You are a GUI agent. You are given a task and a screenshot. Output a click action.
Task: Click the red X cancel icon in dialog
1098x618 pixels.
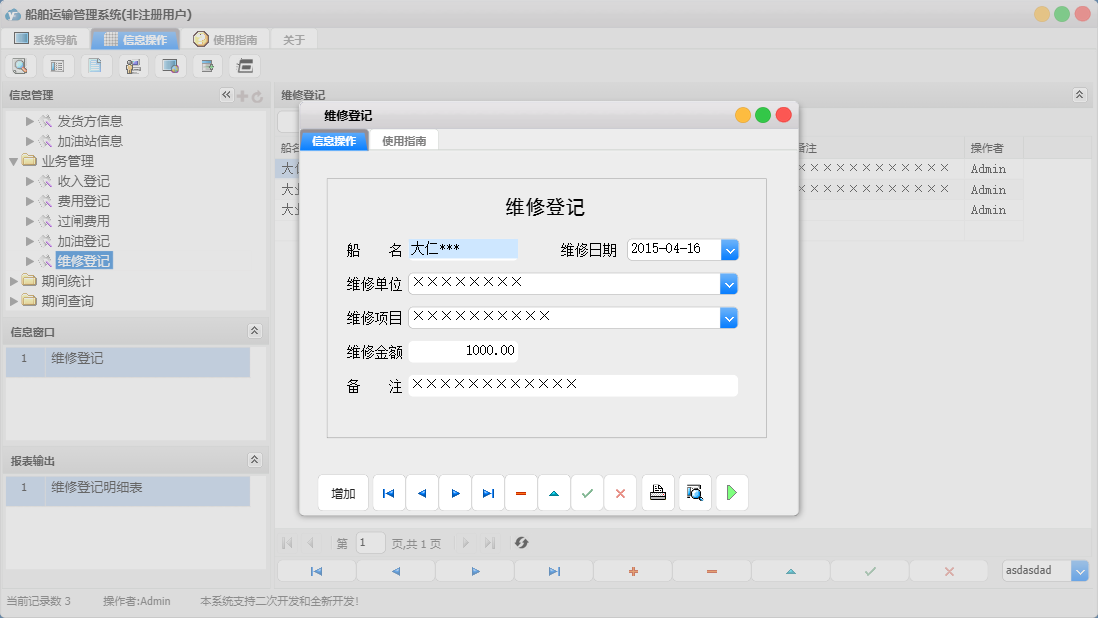pyautogui.click(x=620, y=492)
